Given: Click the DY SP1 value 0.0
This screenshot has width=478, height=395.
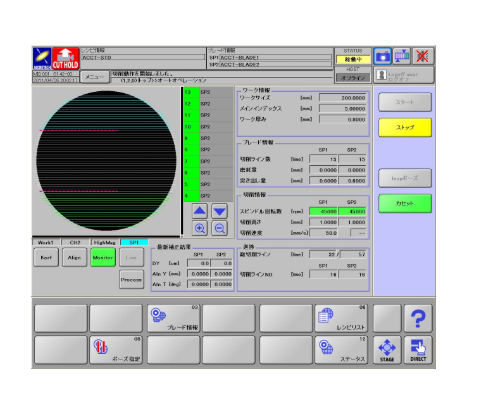Looking at the screenshot, I should (199, 263).
